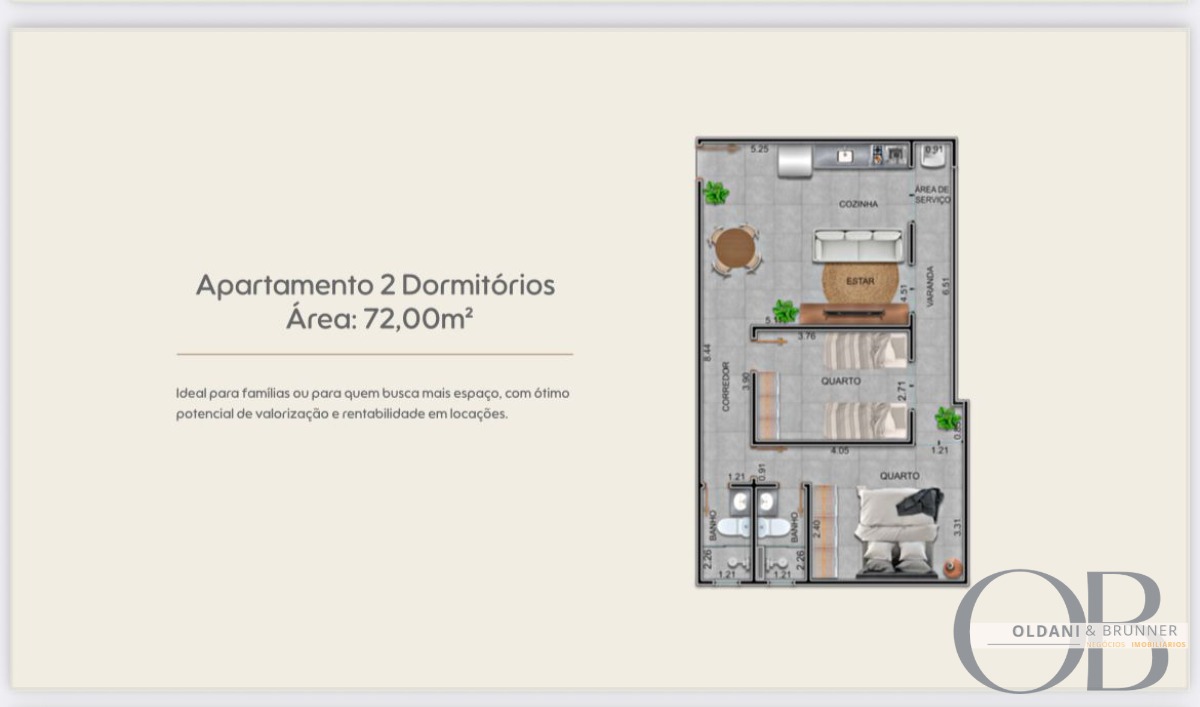This screenshot has width=1200, height=707.
Task: Click the COZINHA label on the floor plan
Action: point(858,204)
